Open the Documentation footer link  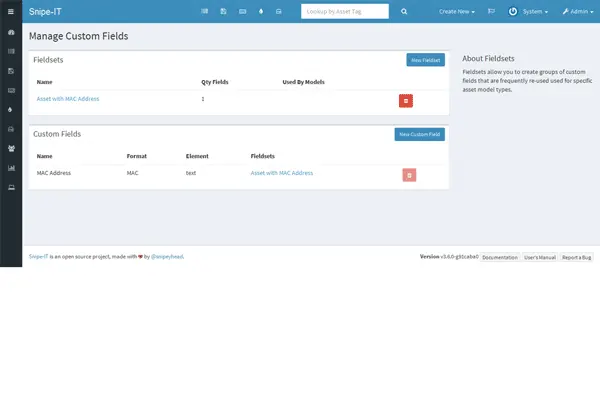[x=500, y=257]
